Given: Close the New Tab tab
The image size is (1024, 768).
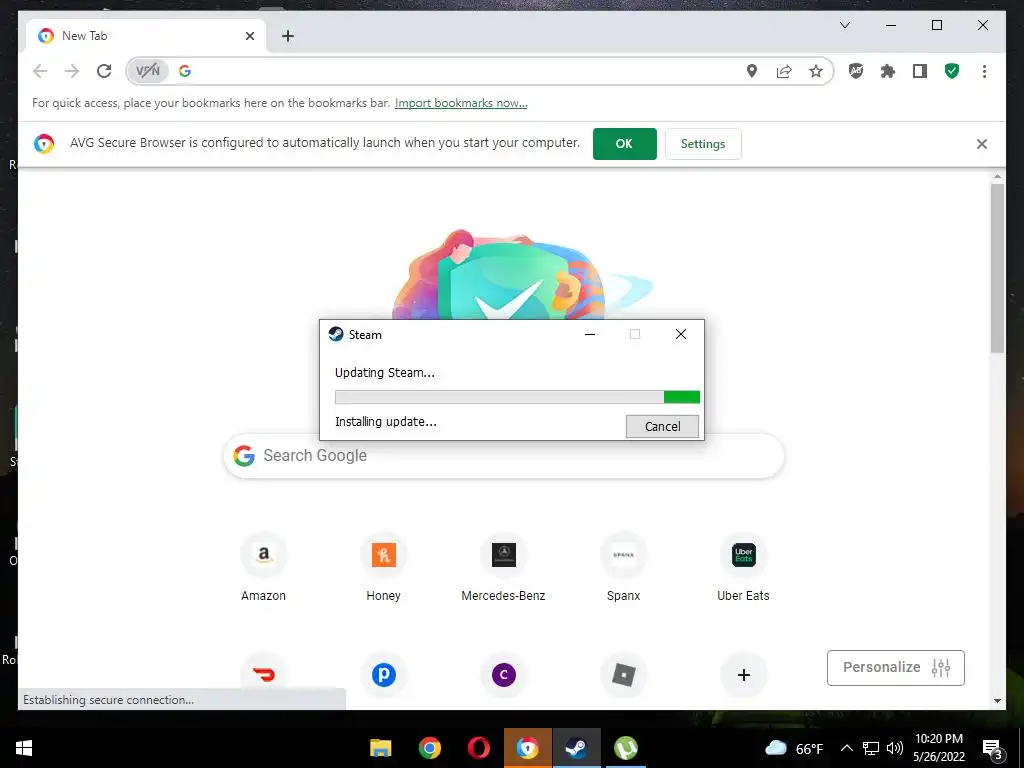Looking at the screenshot, I should 249,36.
